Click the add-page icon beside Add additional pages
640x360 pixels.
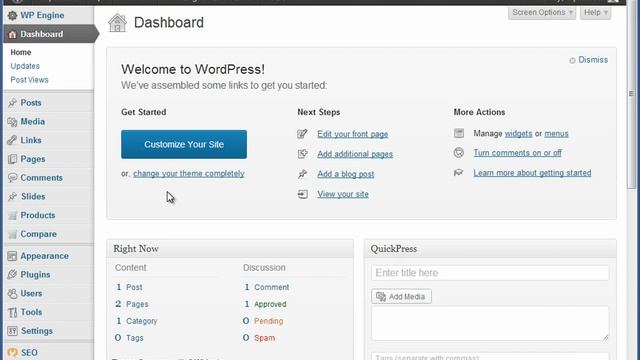(x=302, y=154)
